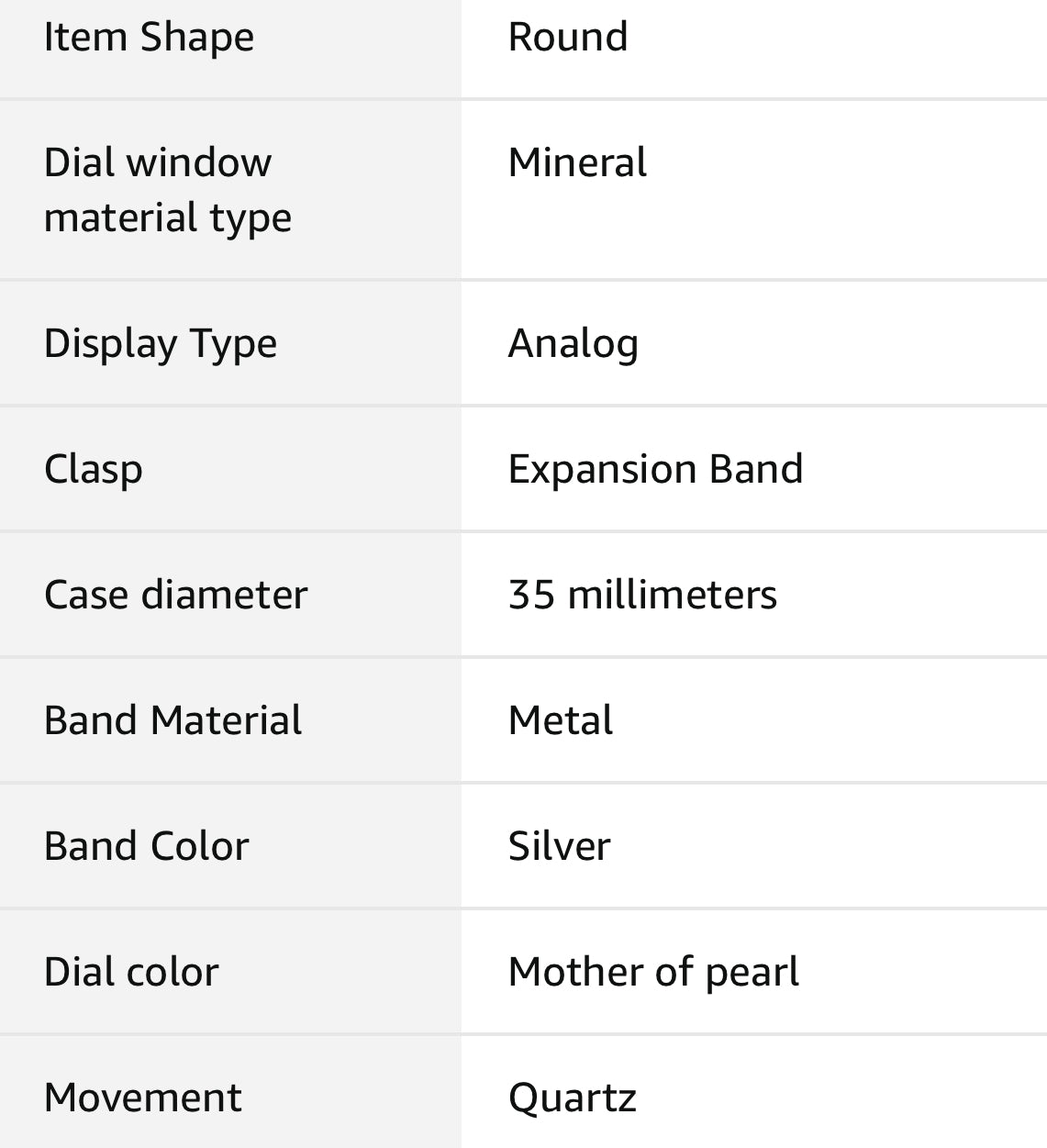The width and height of the screenshot is (1047, 1148).
Task: Select the 'Mother of pearl' value
Action: [653, 973]
